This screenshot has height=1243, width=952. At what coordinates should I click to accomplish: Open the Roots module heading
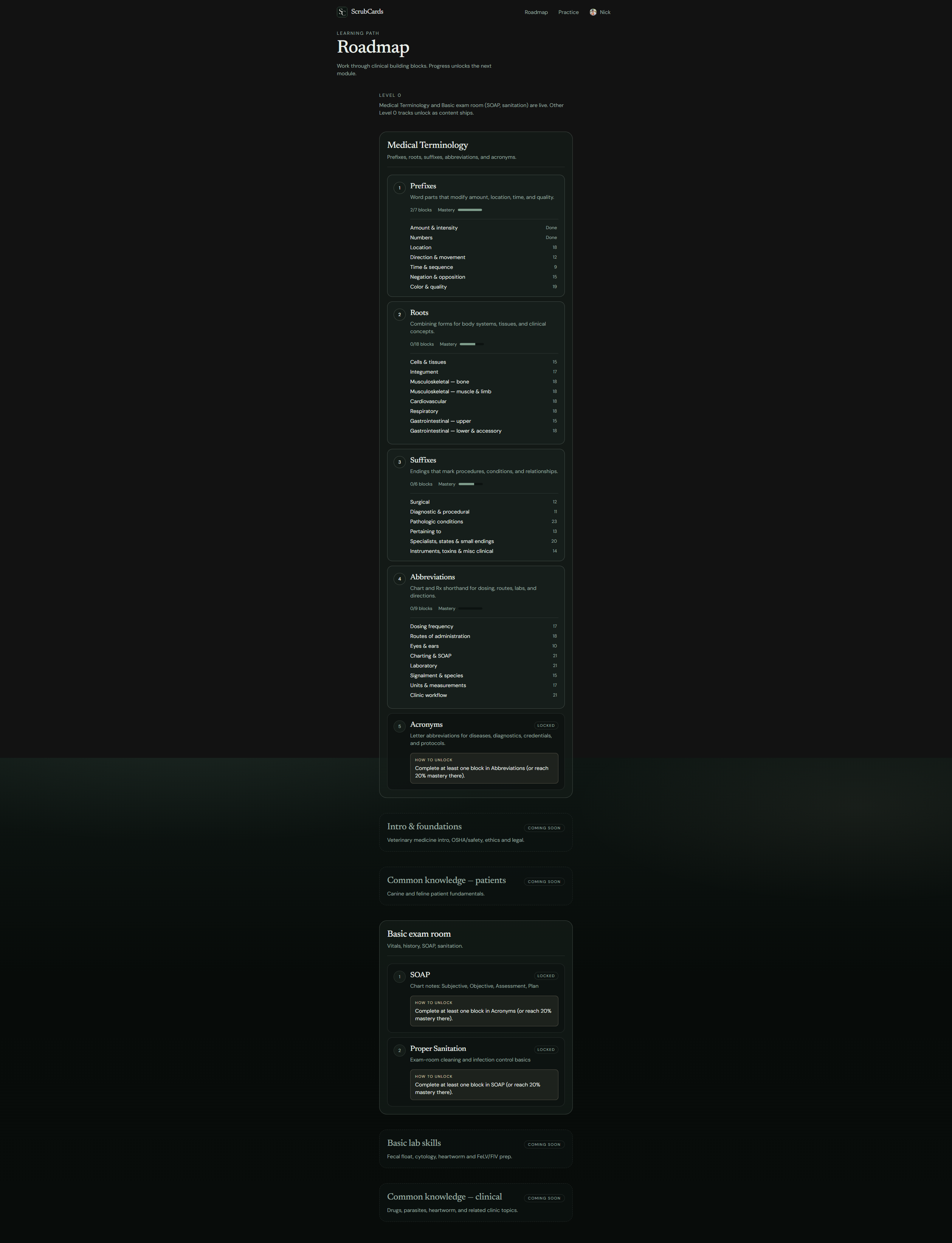click(419, 313)
